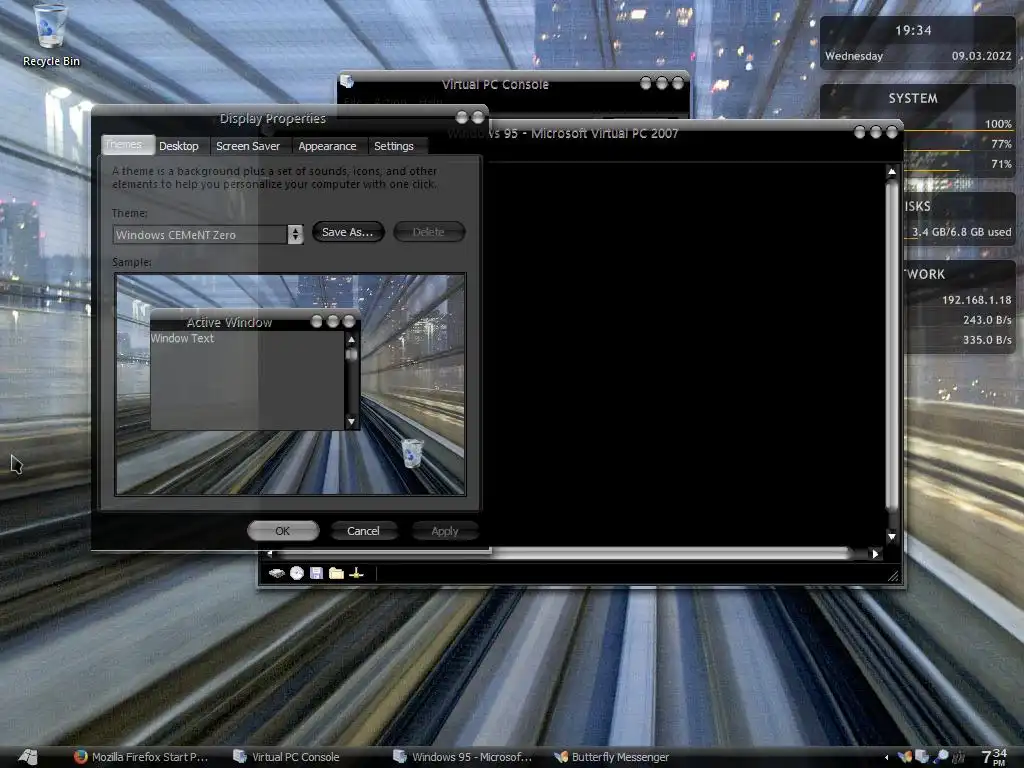Minimize the Virtual PC Console window
The image size is (1024, 768).
click(646, 83)
